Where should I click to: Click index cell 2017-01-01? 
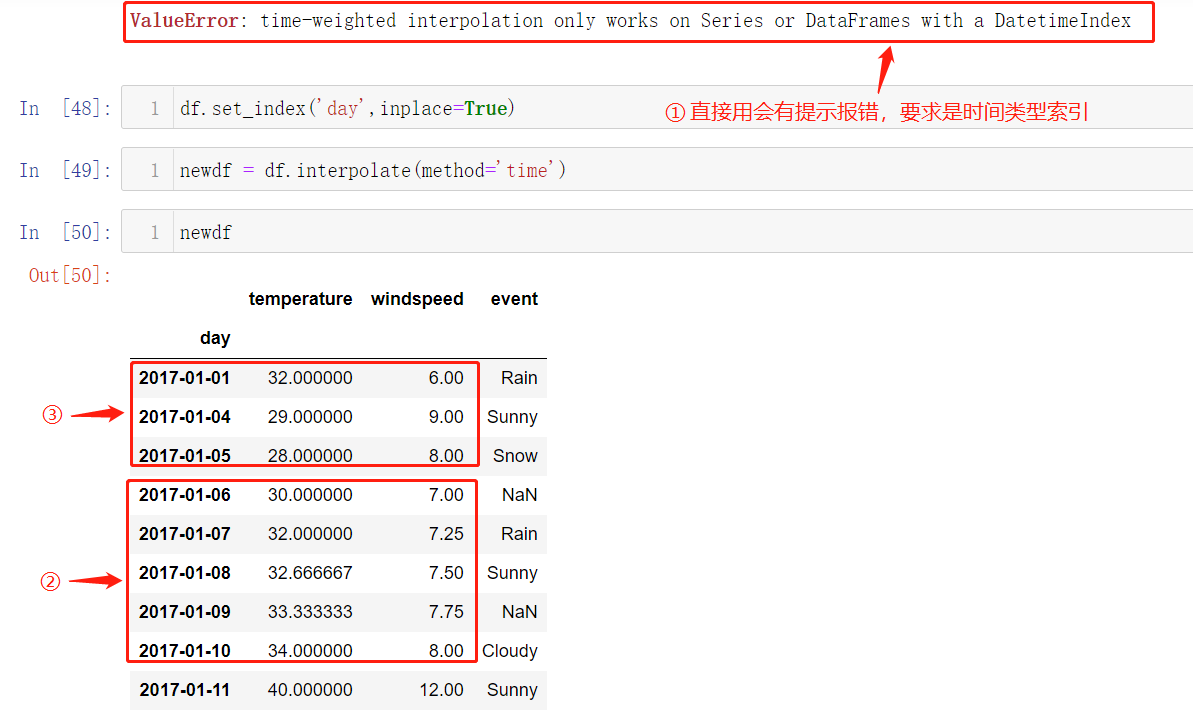[185, 378]
